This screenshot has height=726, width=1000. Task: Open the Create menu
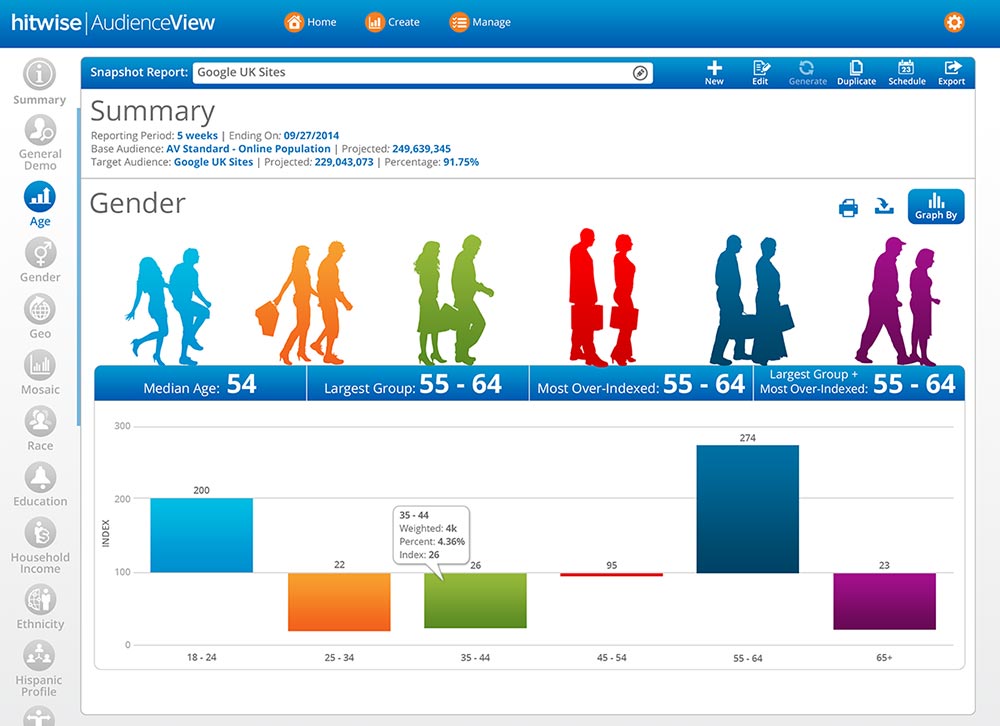[392, 22]
